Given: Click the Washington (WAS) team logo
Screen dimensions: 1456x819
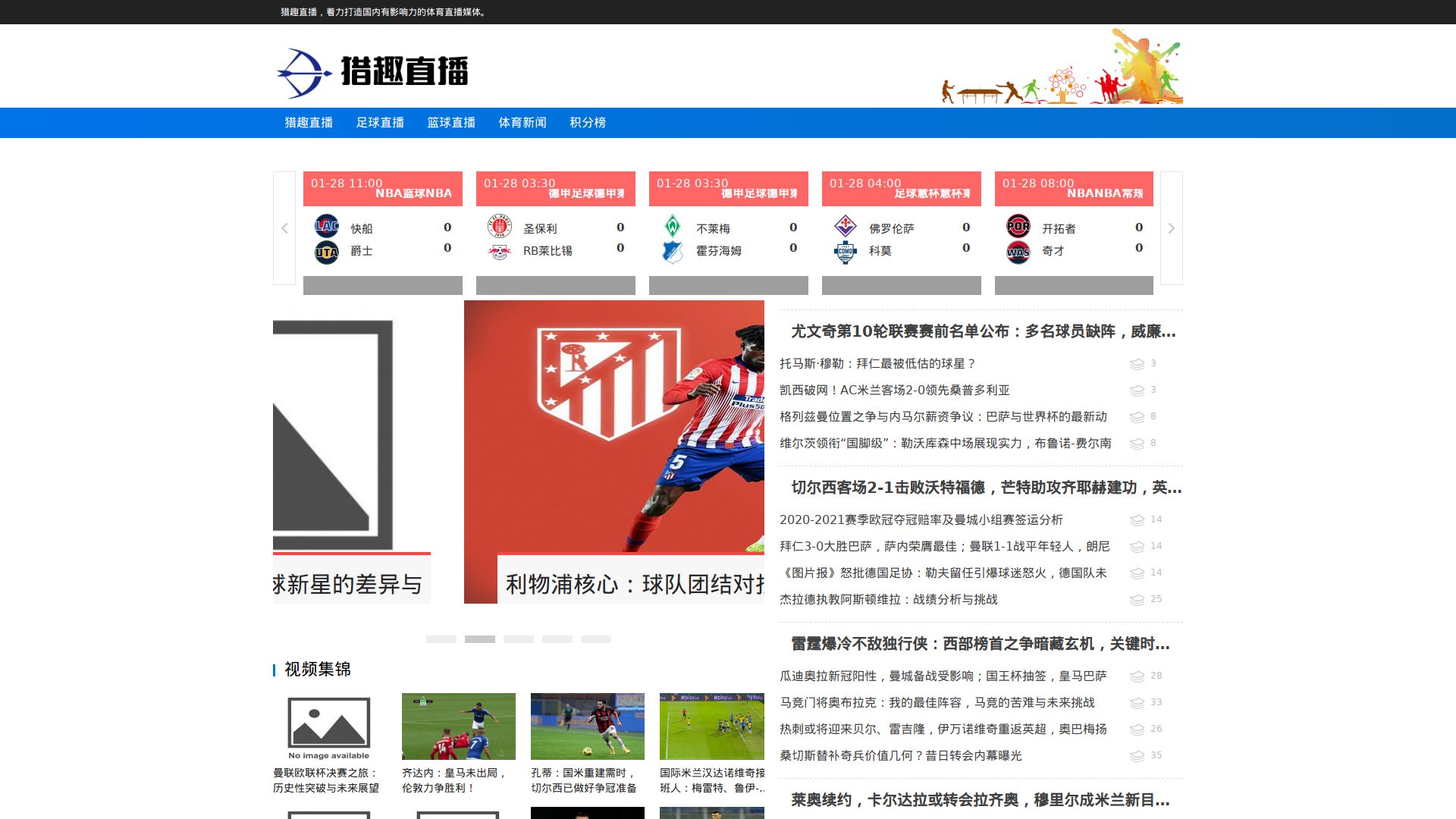Looking at the screenshot, I should pos(1018,252).
